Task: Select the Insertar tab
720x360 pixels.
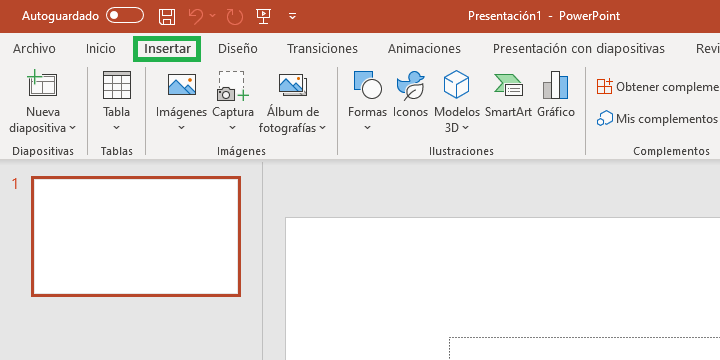Action: tap(167, 49)
